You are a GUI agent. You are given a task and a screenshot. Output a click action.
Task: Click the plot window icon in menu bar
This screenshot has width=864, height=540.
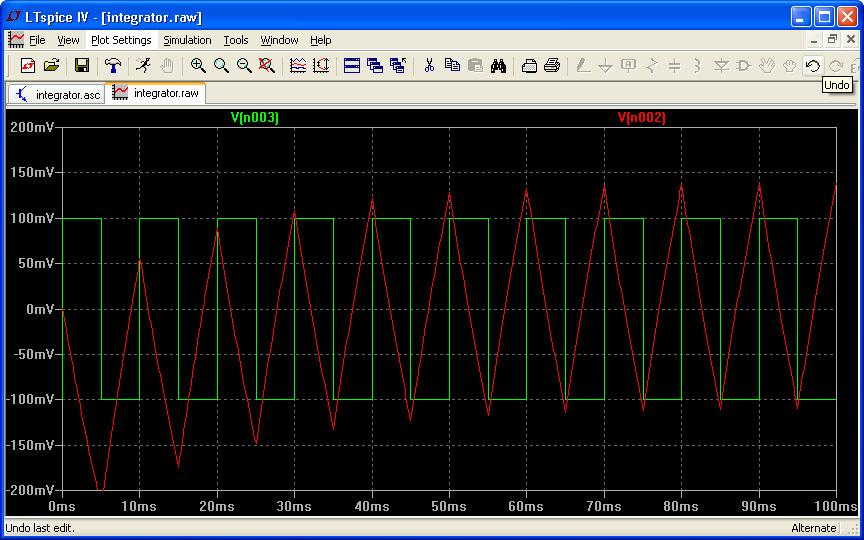[x=15, y=40]
